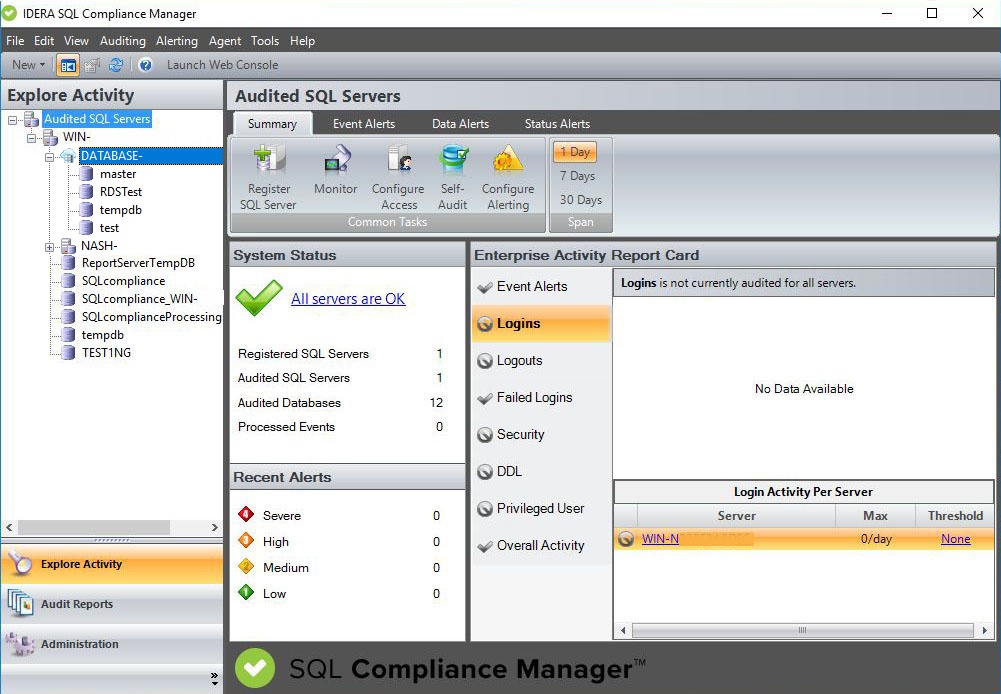Click the Login Activity table scrollbar thumb
1001x694 pixels.
point(802,630)
